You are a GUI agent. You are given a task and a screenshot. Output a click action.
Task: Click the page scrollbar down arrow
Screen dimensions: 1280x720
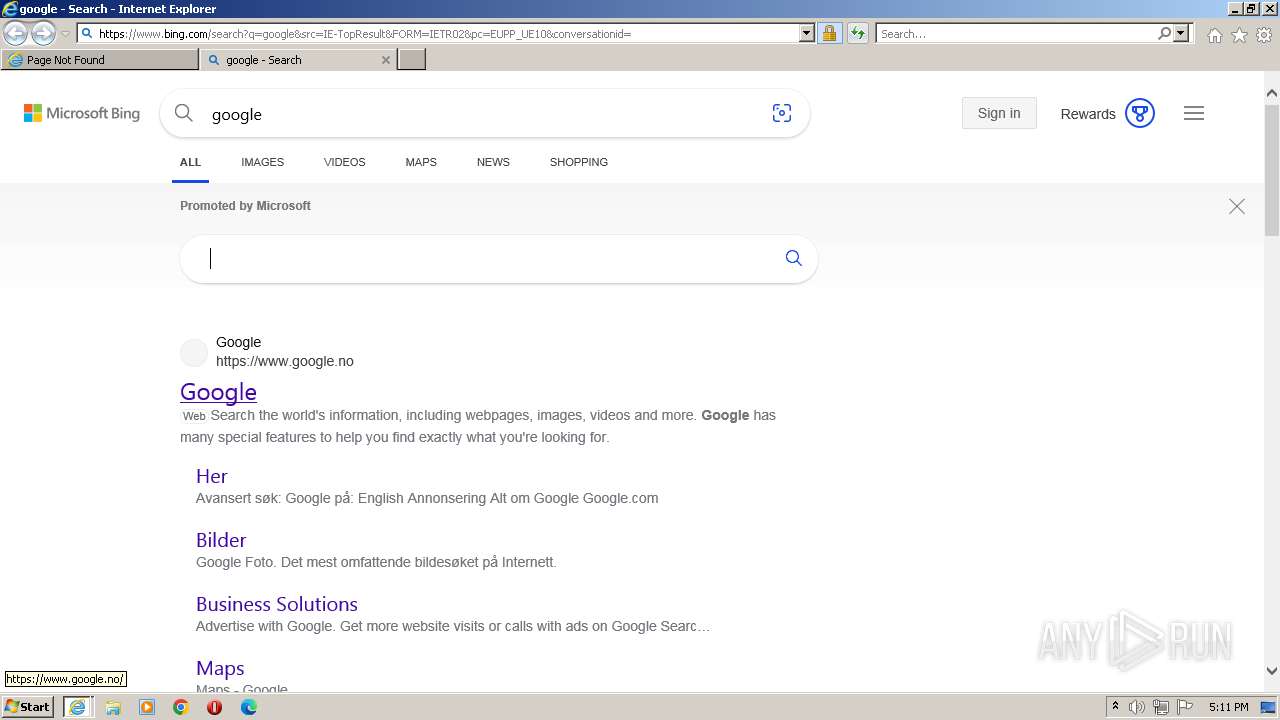tap(1271, 671)
